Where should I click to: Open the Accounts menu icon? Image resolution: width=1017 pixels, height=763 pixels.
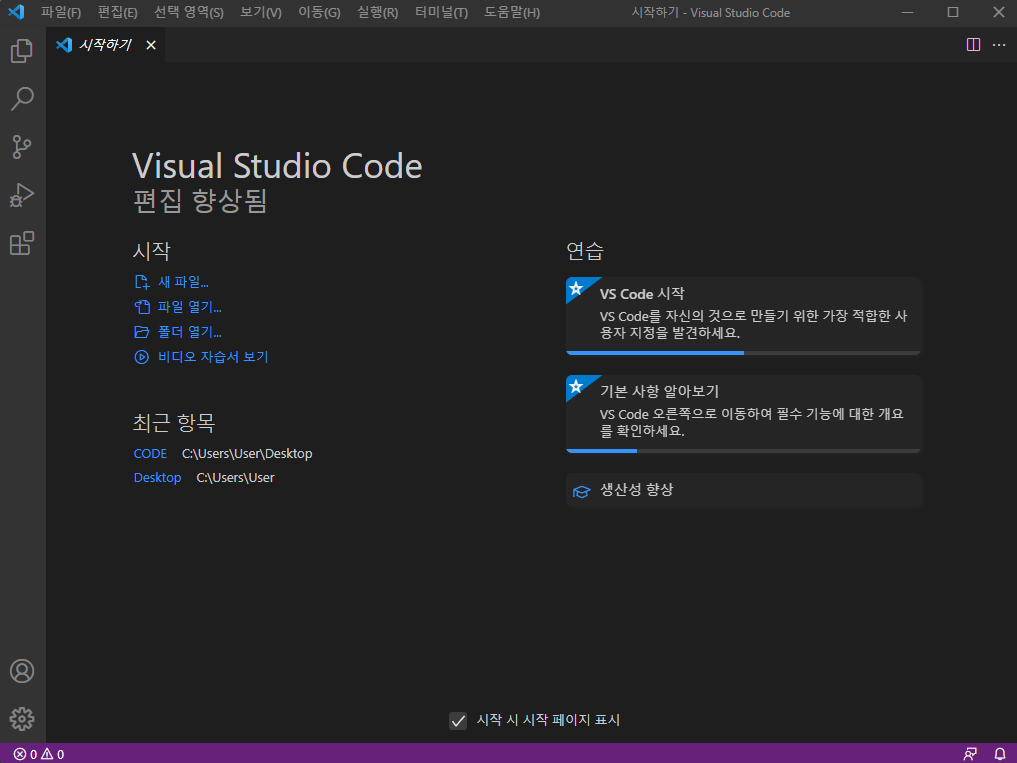tap(22, 671)
